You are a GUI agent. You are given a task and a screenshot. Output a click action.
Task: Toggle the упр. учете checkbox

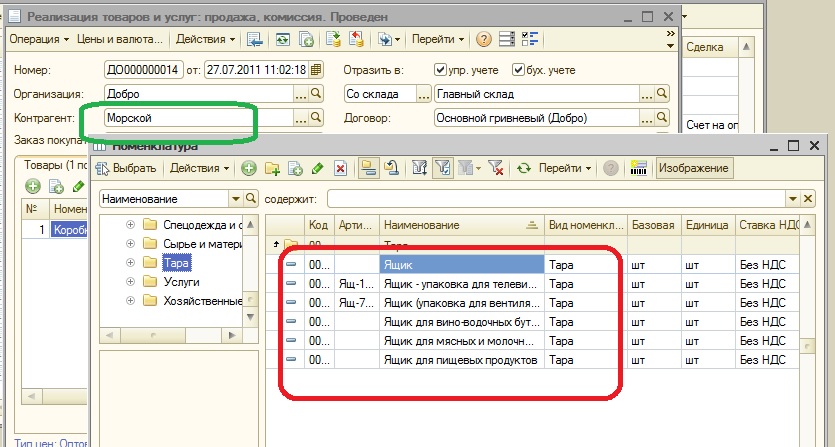[441, 70]
